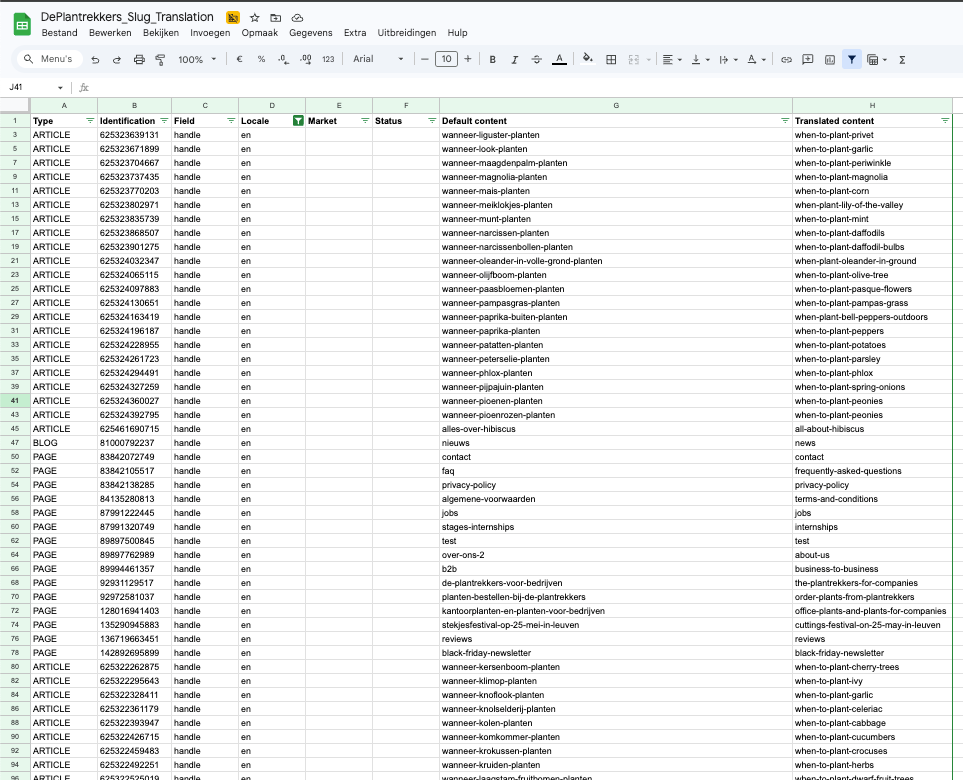
Task: Open the Default content column filter
Action: tap(785, 121)
